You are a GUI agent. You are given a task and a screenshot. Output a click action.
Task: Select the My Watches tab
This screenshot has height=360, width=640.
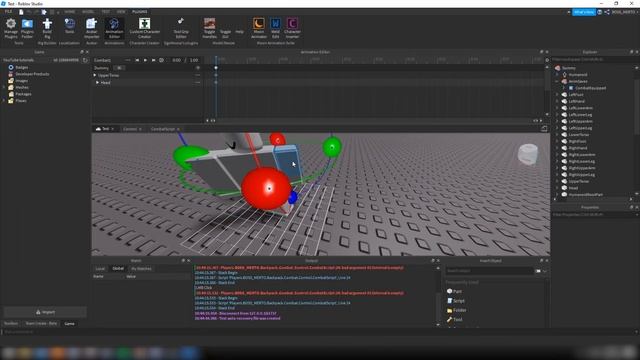141,269
